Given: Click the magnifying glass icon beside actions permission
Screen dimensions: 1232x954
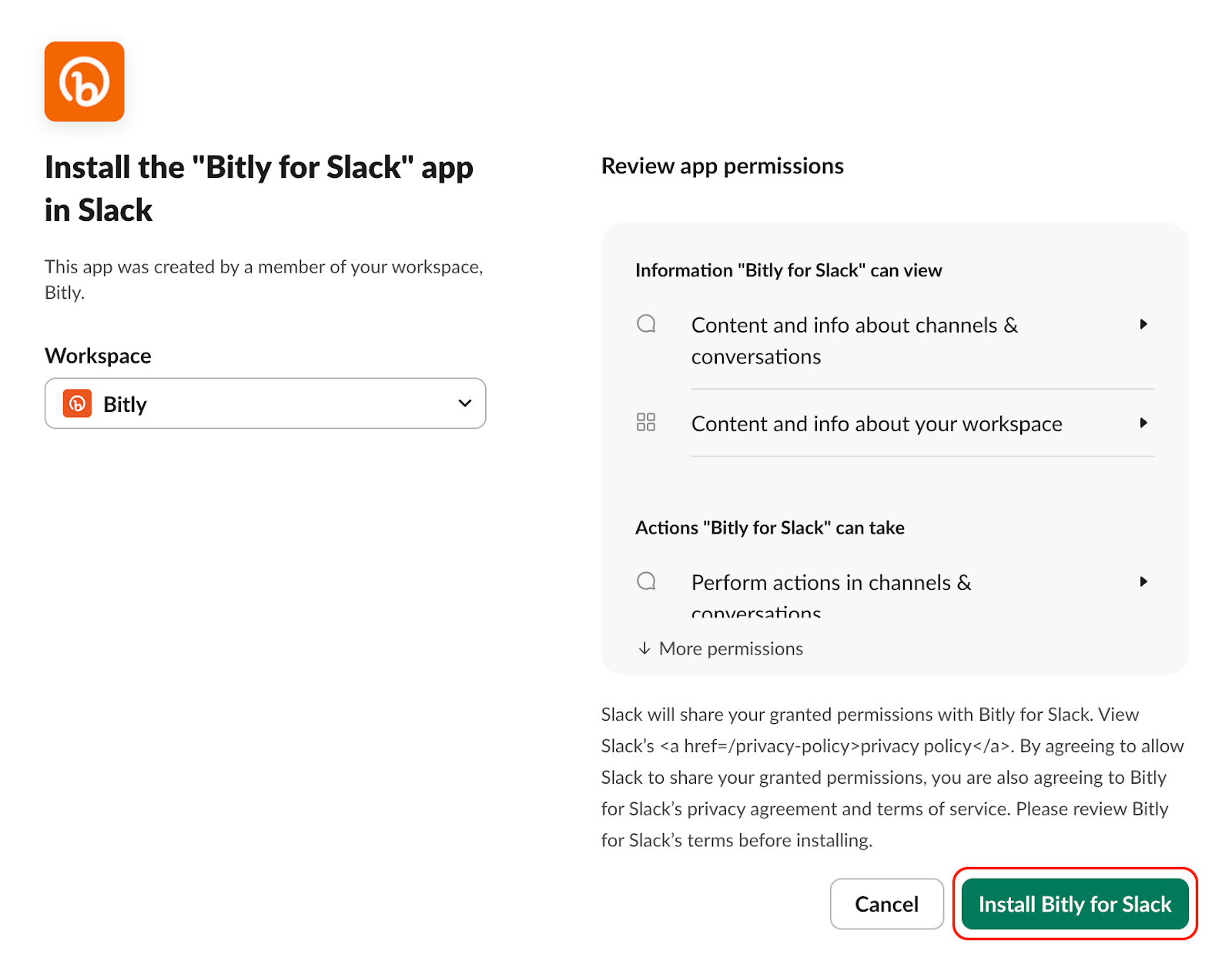Looking at the screenshot, I should 646,582.
